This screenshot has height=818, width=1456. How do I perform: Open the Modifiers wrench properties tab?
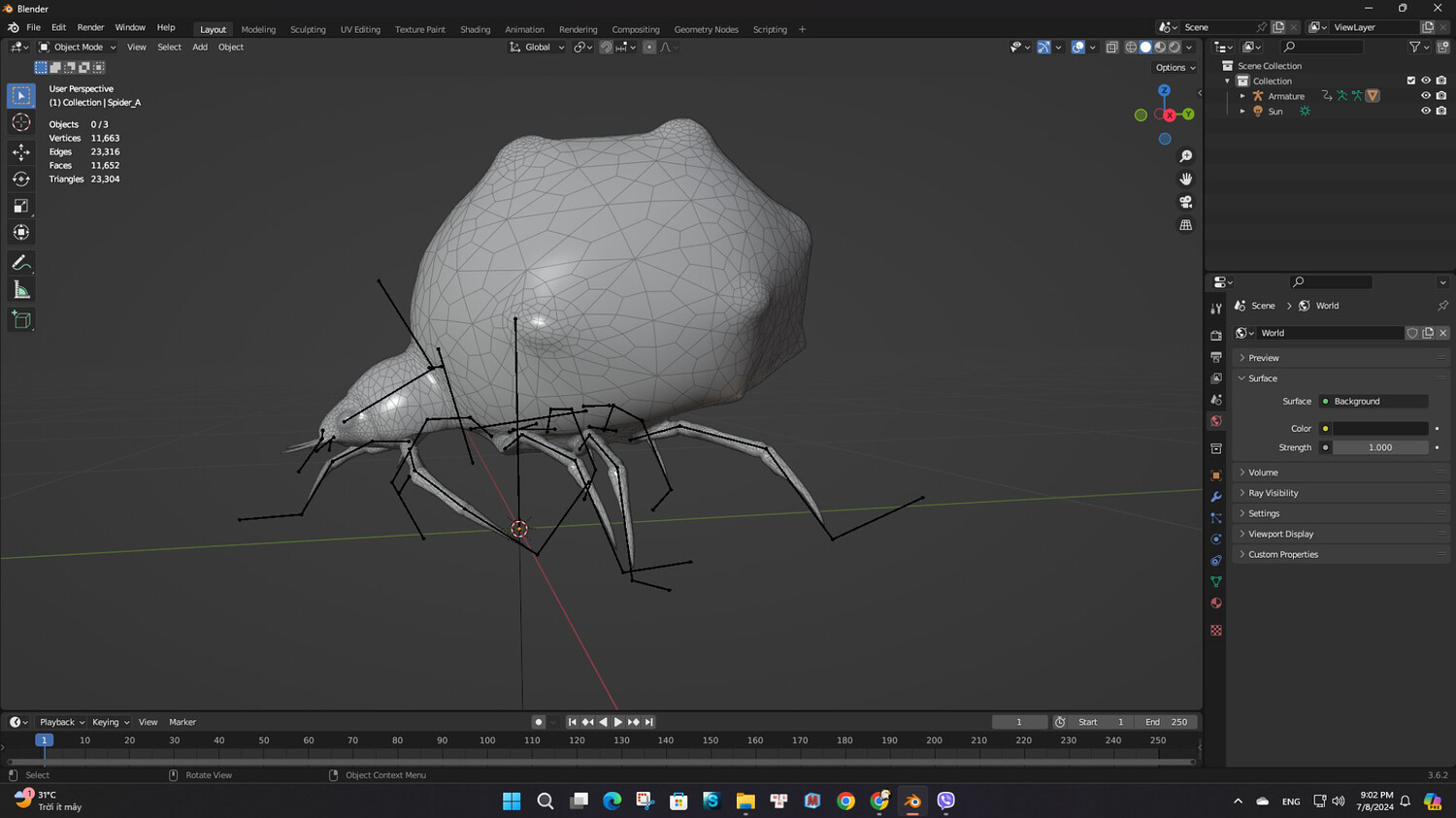1215,497
